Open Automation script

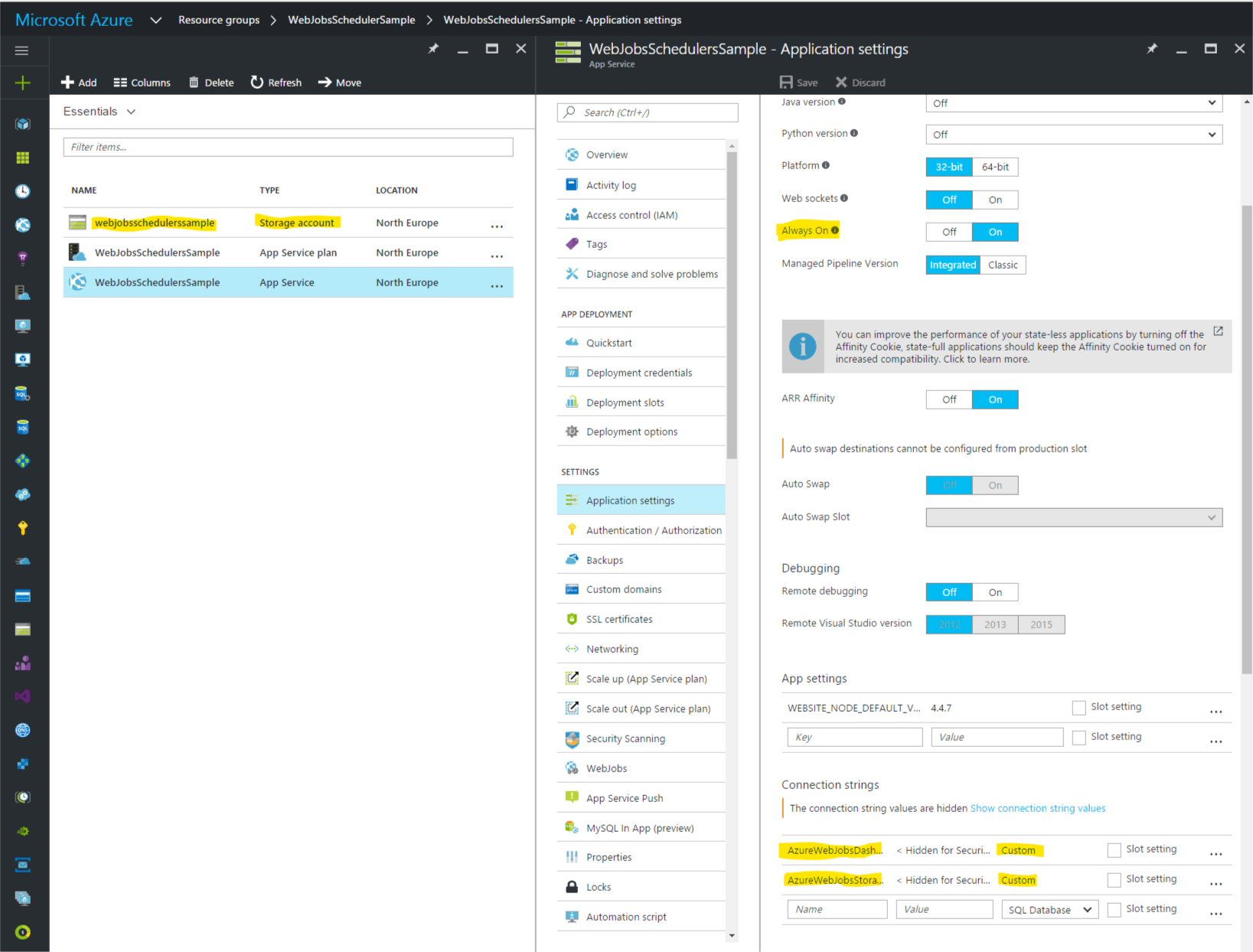click(x=641, y=917)
